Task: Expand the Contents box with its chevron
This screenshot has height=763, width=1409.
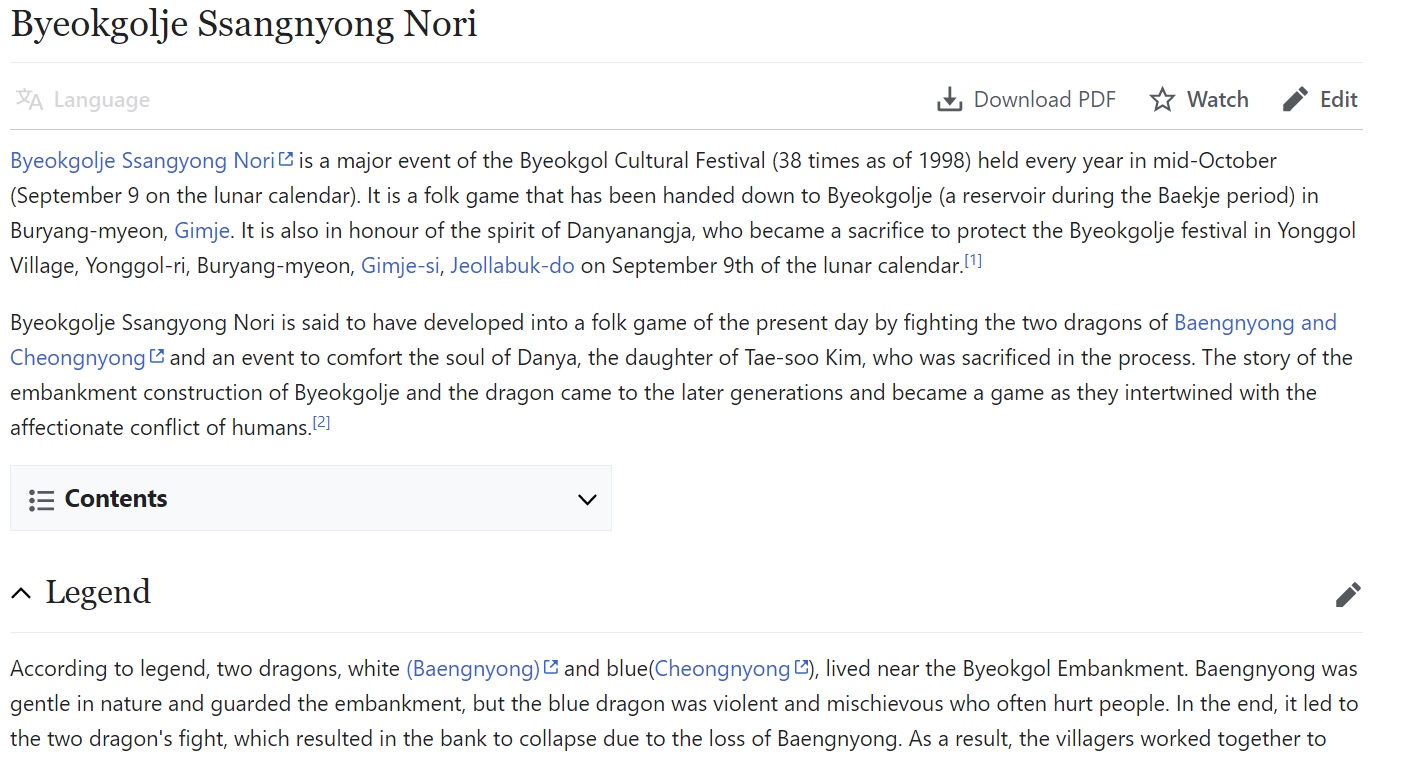Action: click(587, 499)
